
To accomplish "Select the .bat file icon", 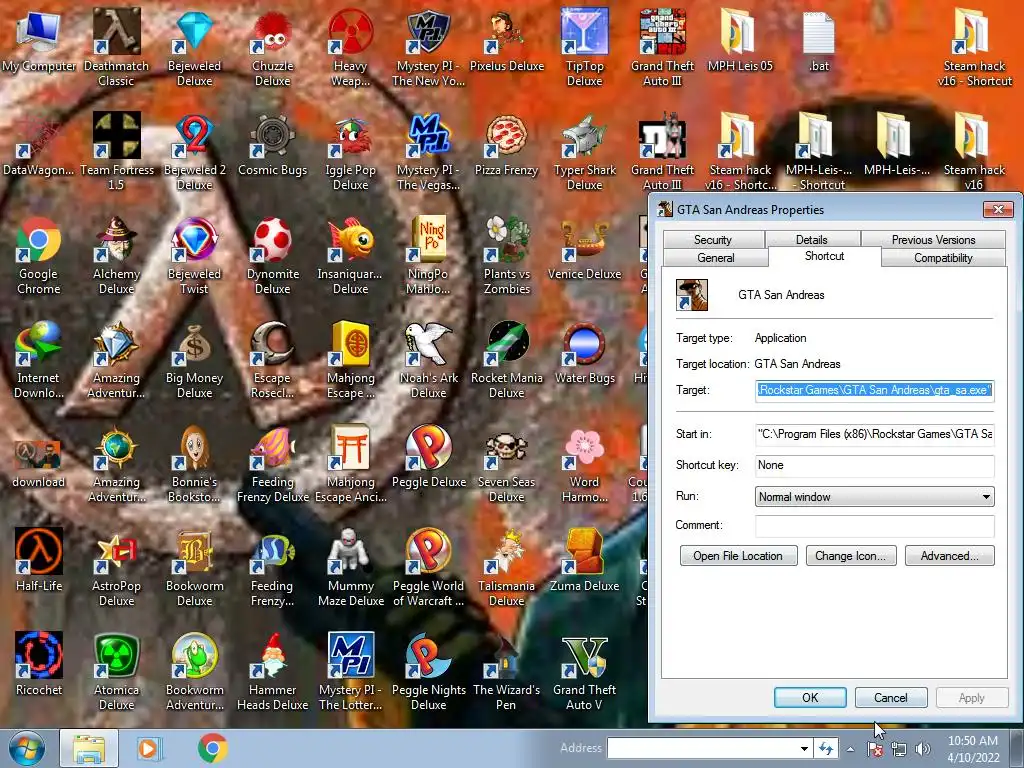I will [x=818, y=31].
